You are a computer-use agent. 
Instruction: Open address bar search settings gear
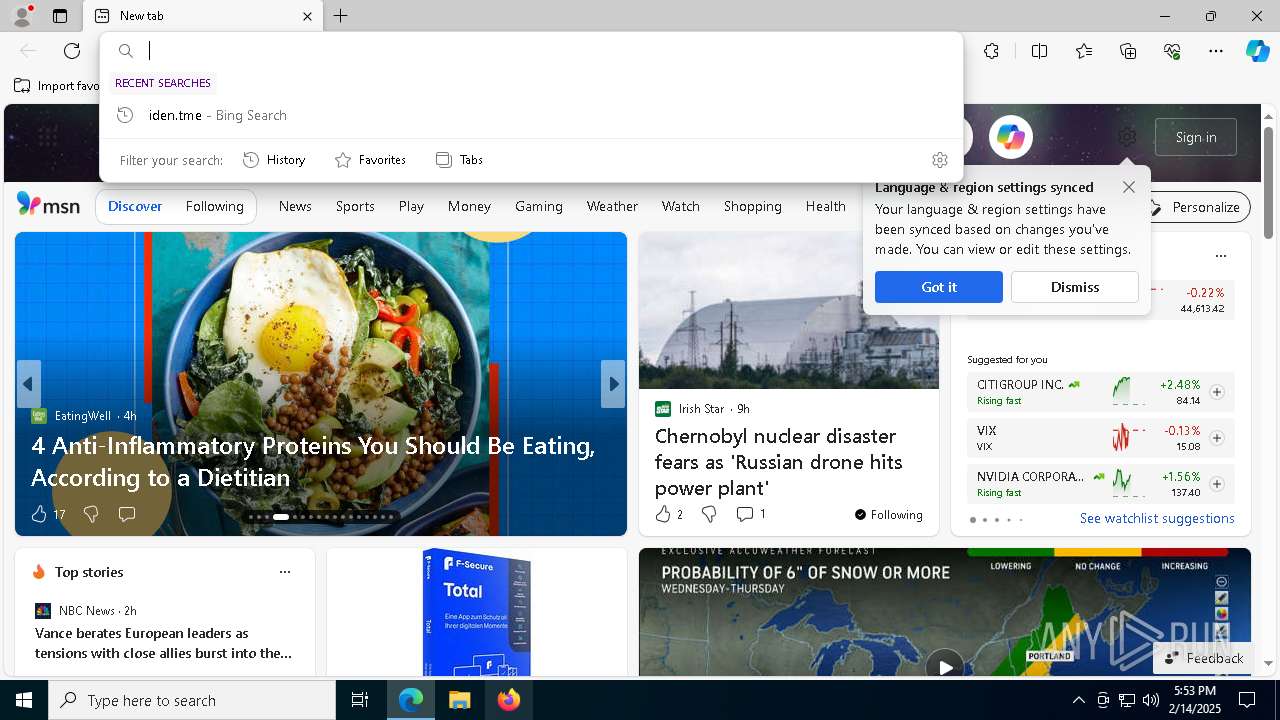click(939, 160)
